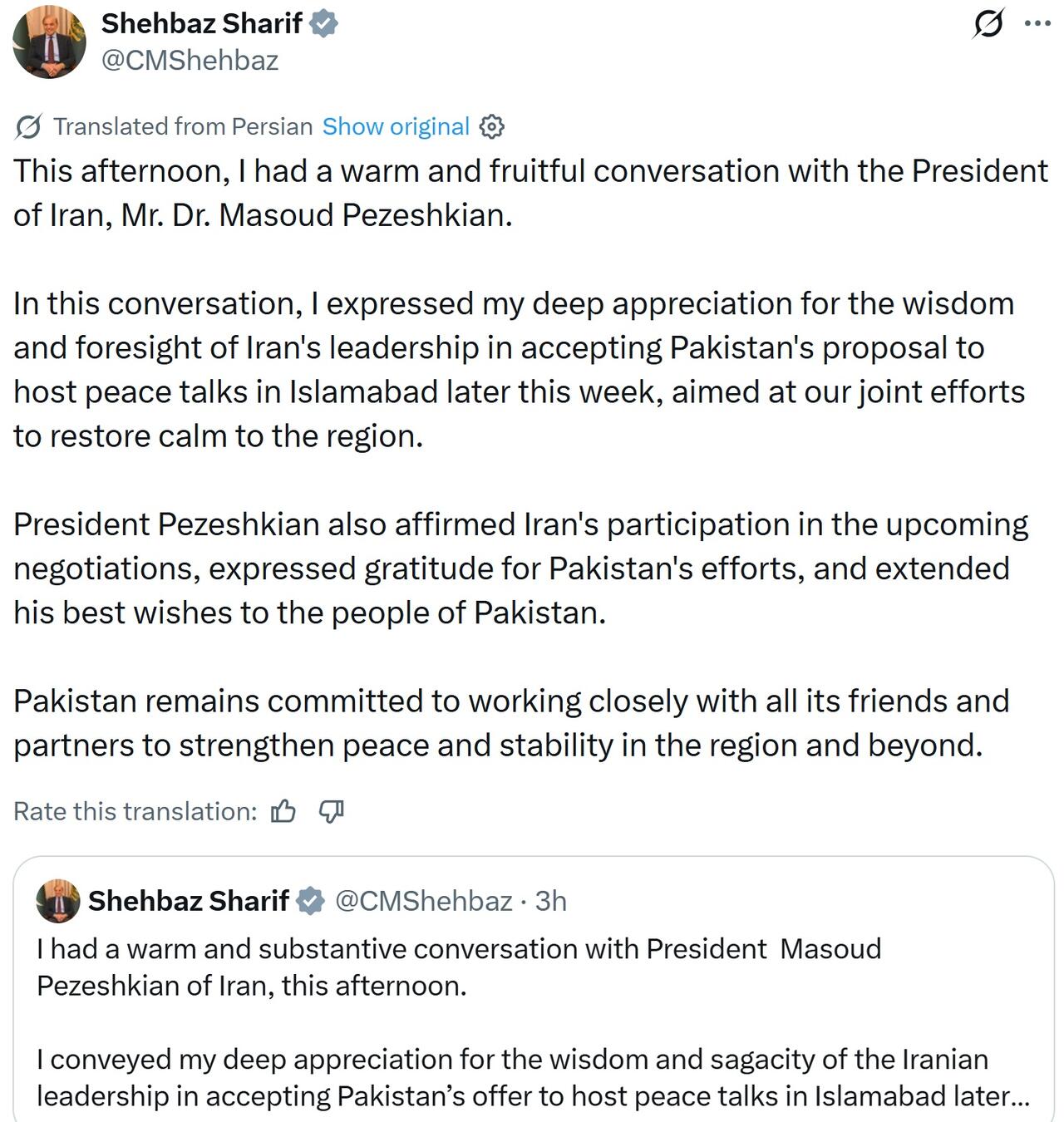
Task: Click quoted post author name Shehbaz Sharif
Action: [x=188, y=901]
